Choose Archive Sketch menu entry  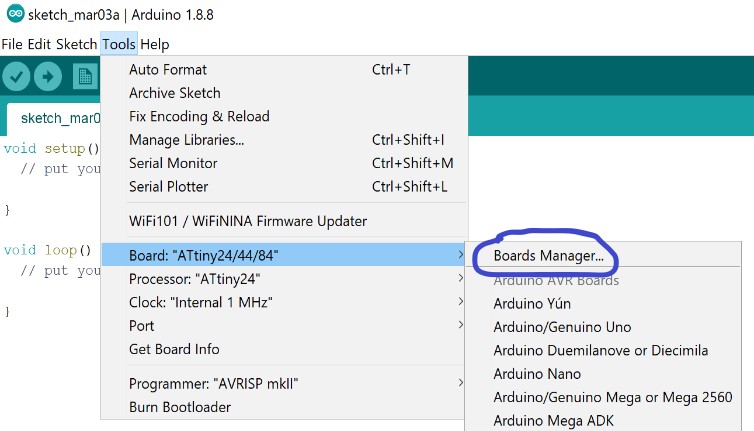284,93
